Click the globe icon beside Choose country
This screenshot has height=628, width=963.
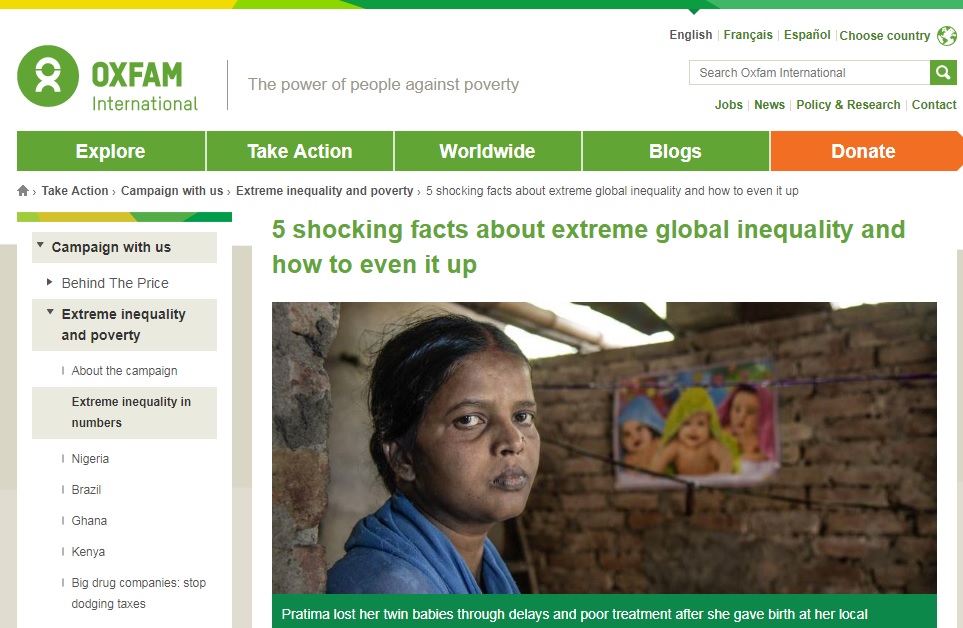tap(946, 36)
